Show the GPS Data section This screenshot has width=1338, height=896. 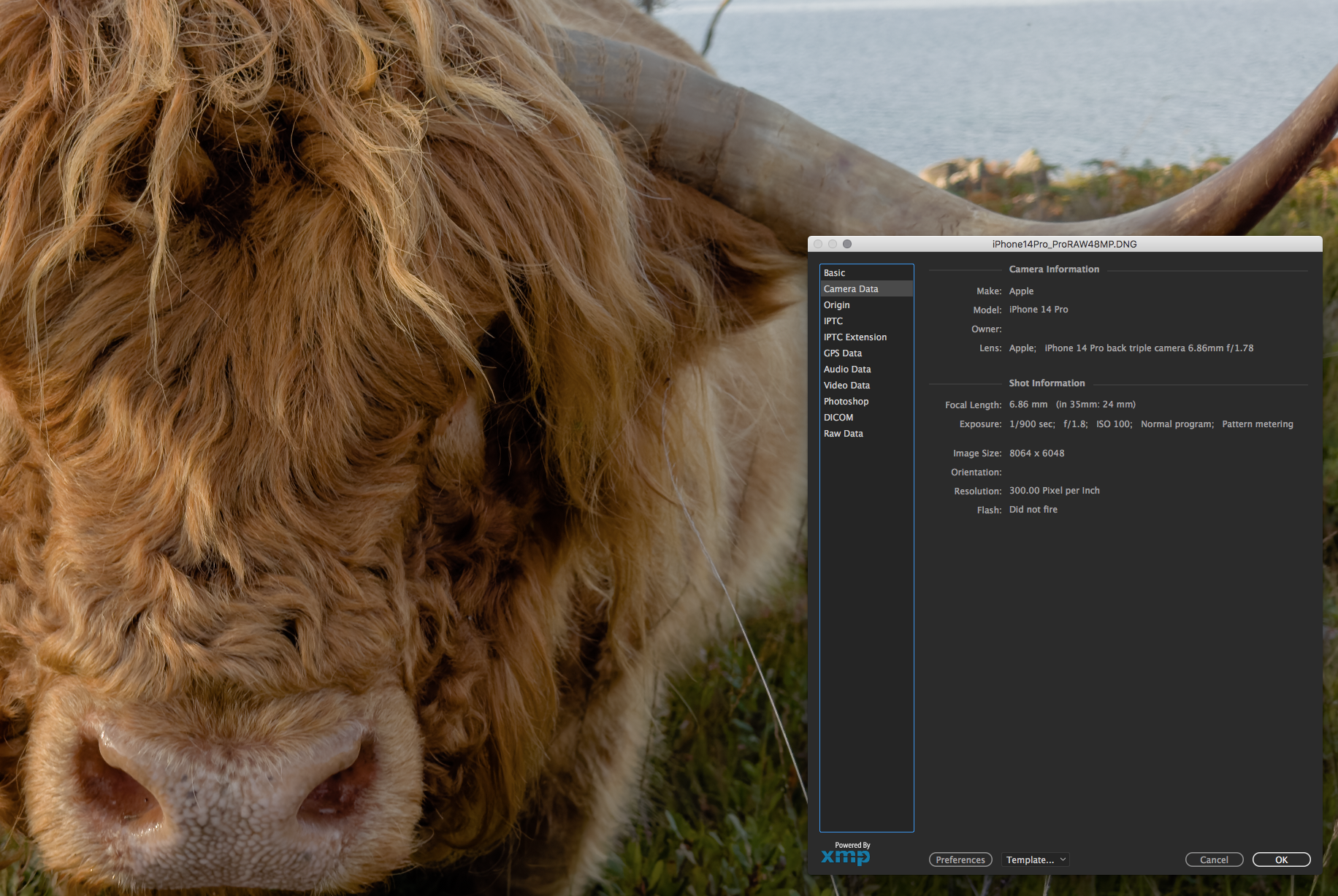pos(866,353)
